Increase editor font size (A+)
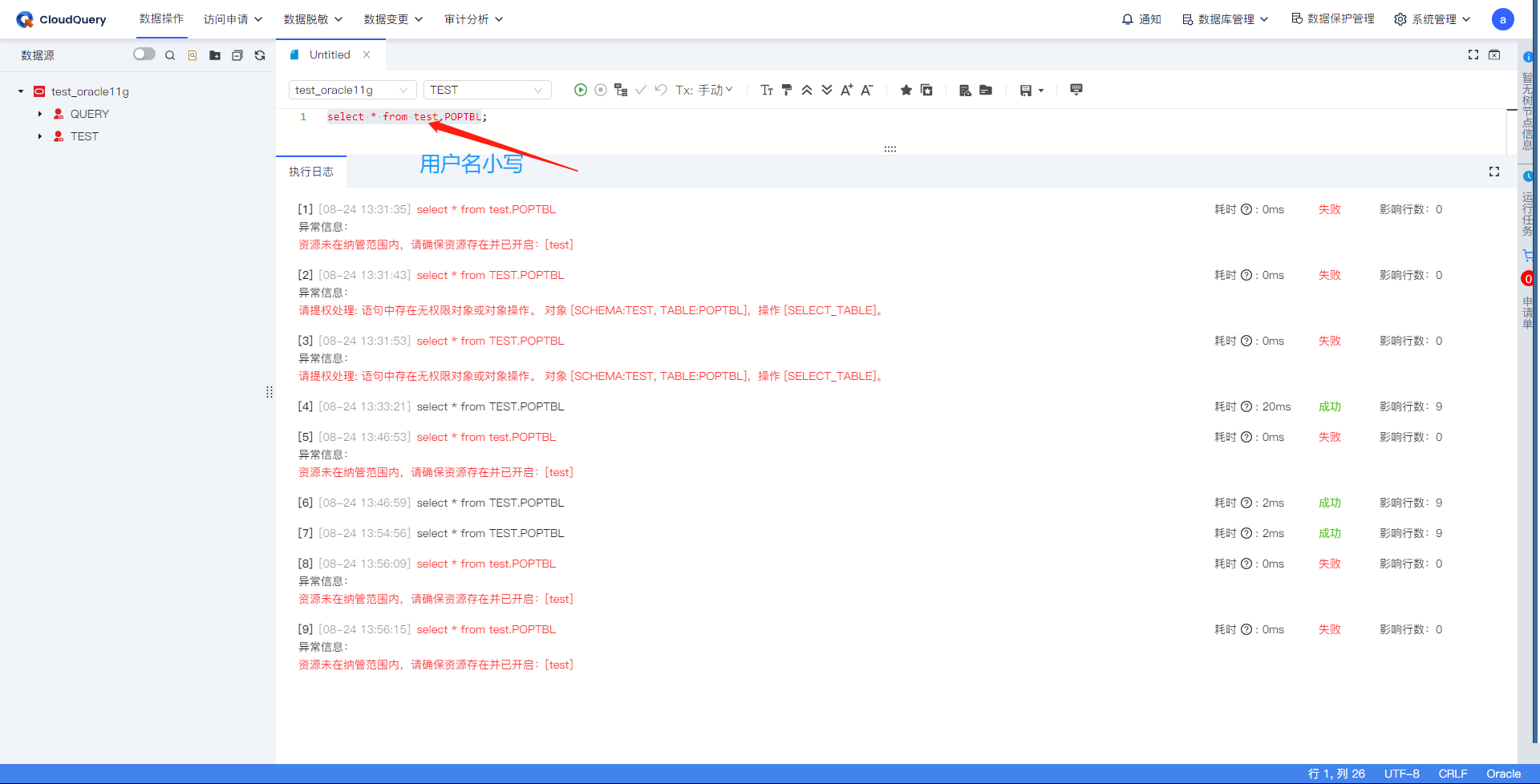Screen dimensions: 1540x784 [x=847, y=90]
